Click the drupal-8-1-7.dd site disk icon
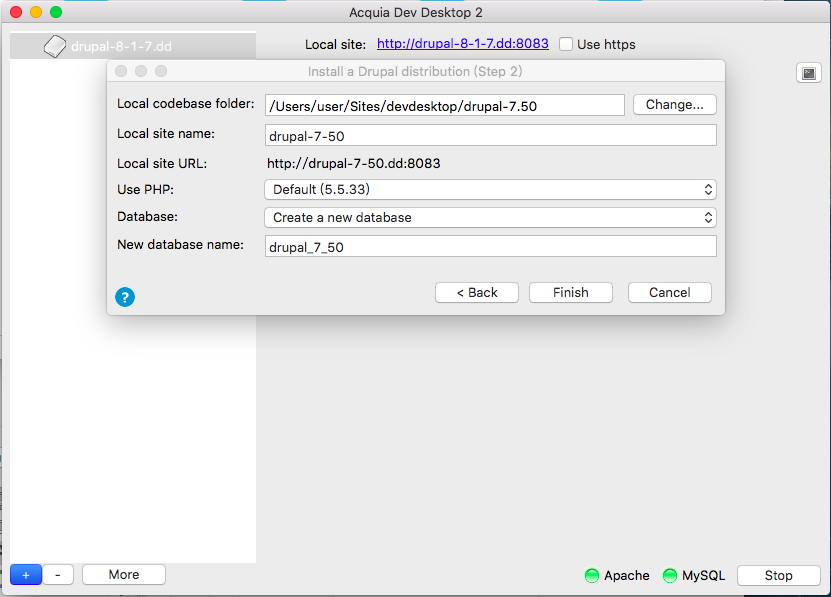The image size is (831, 597). (55, 46)
